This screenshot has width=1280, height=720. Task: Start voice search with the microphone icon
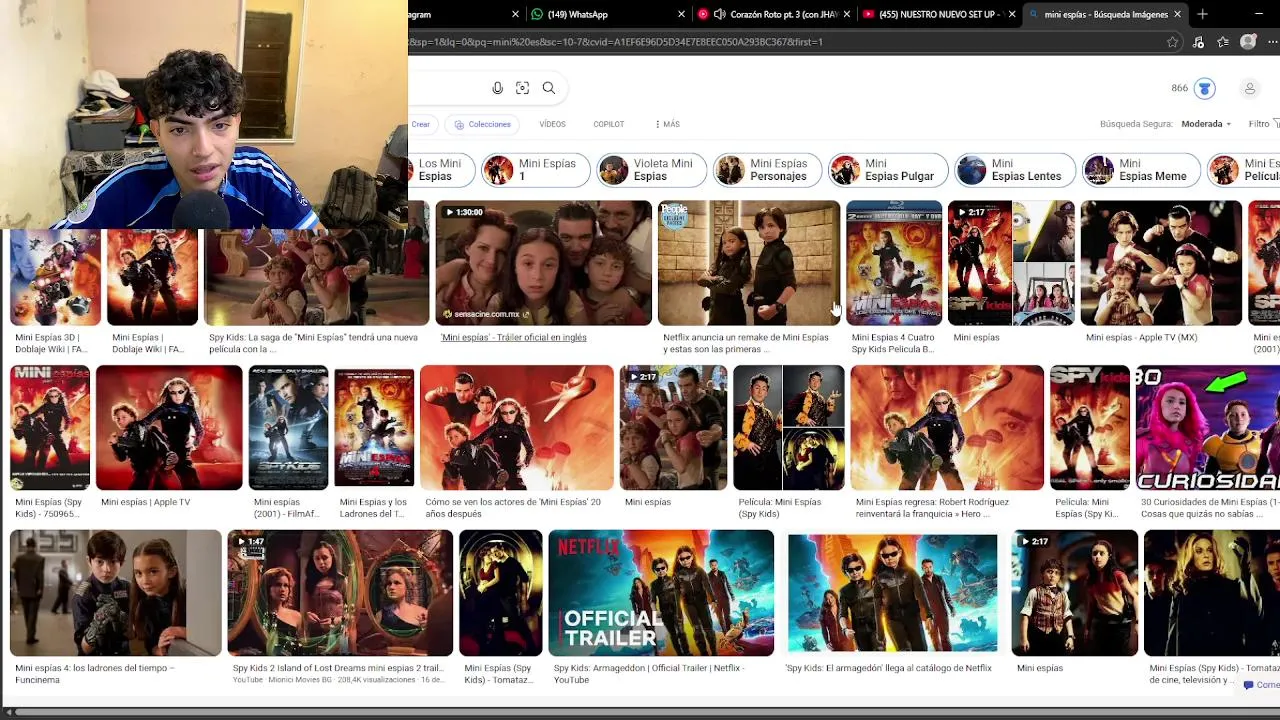(x=497, y=88)
